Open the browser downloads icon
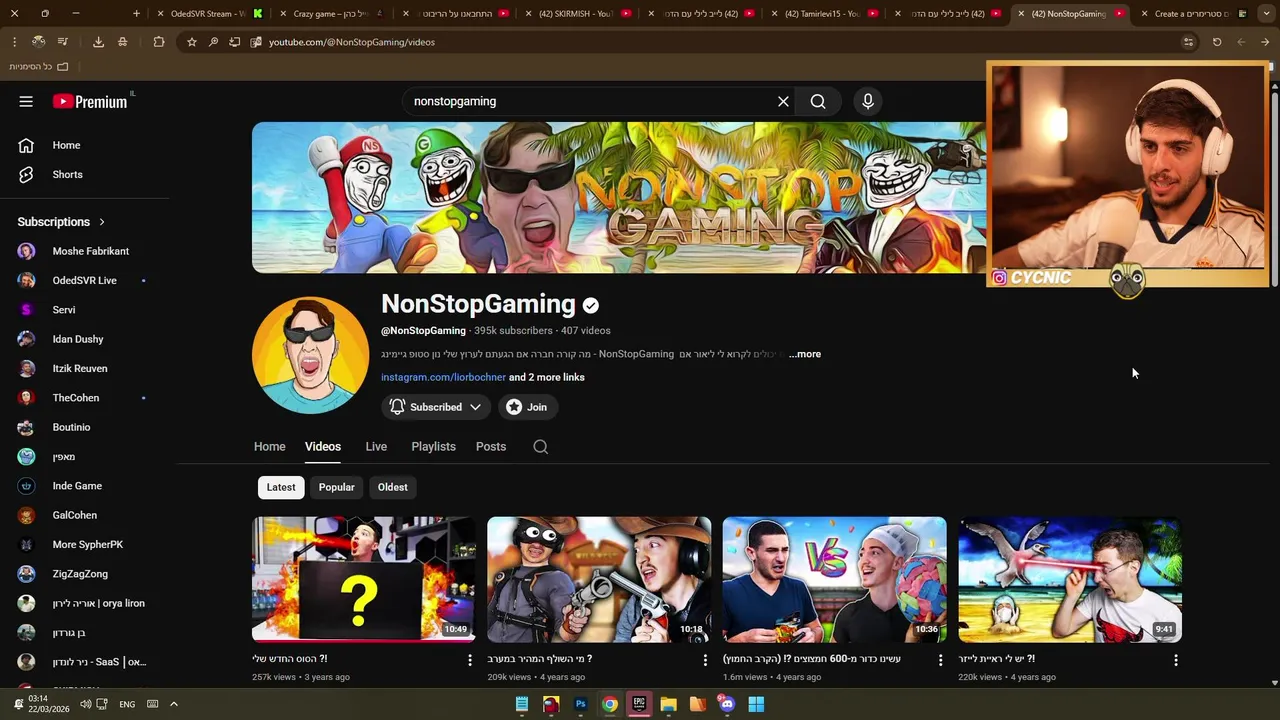 point(98,42)
